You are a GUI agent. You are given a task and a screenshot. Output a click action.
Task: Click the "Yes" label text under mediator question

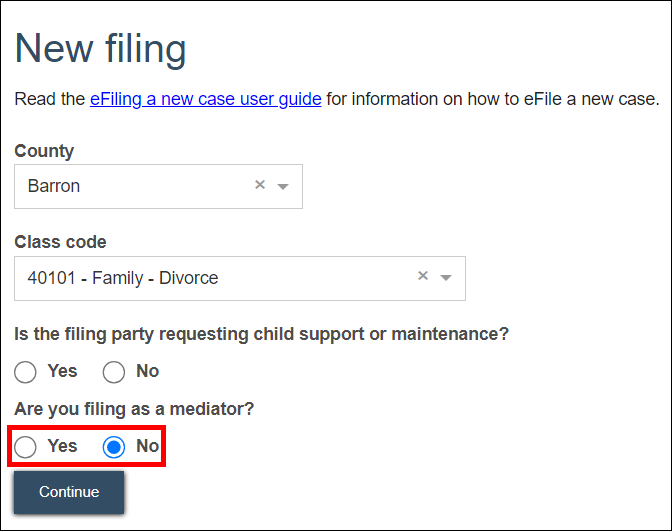coord(62,446)
